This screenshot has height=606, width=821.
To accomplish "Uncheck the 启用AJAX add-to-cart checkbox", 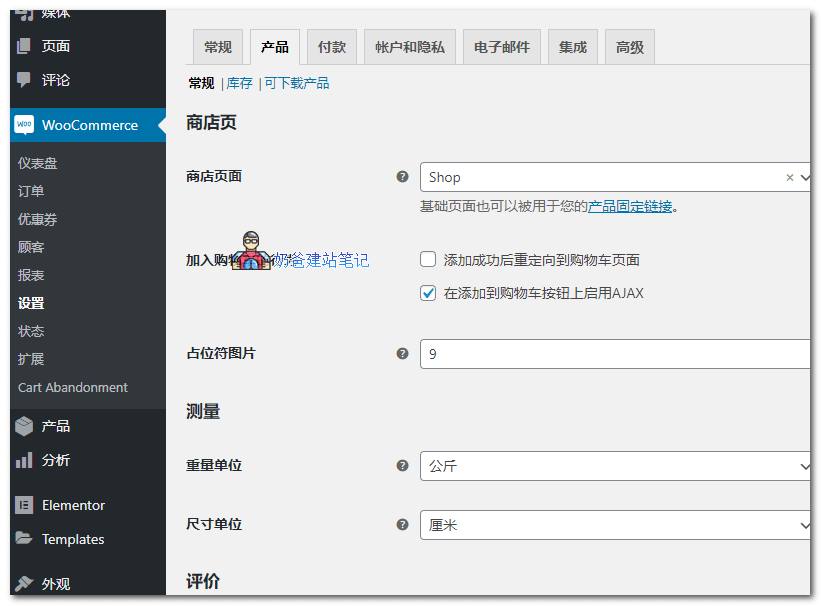I will click(x=428, y=293).
